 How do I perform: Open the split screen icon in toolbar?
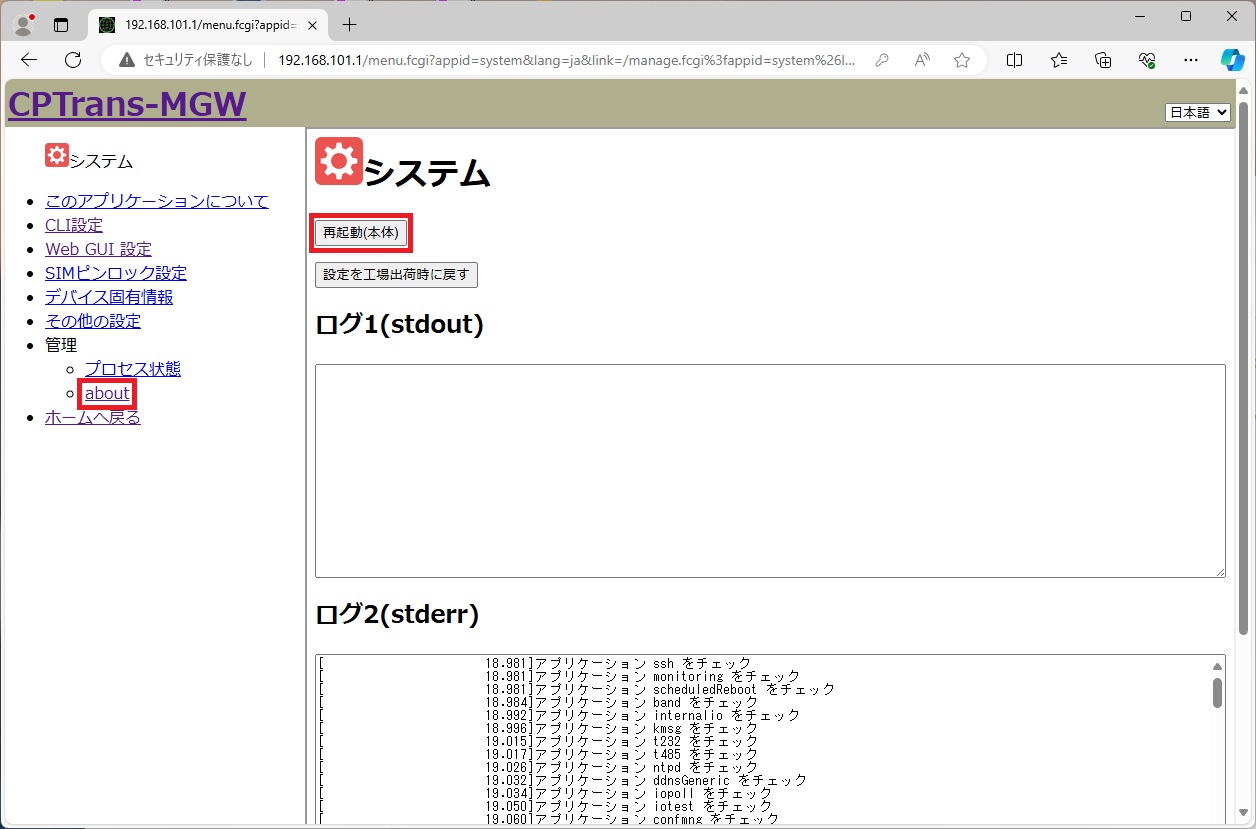coord(1014,60)
